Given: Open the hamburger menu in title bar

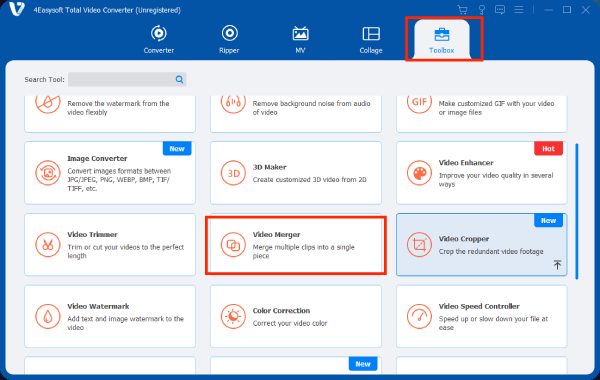Looking at the screenshot, I should click(x=518, y=10).
